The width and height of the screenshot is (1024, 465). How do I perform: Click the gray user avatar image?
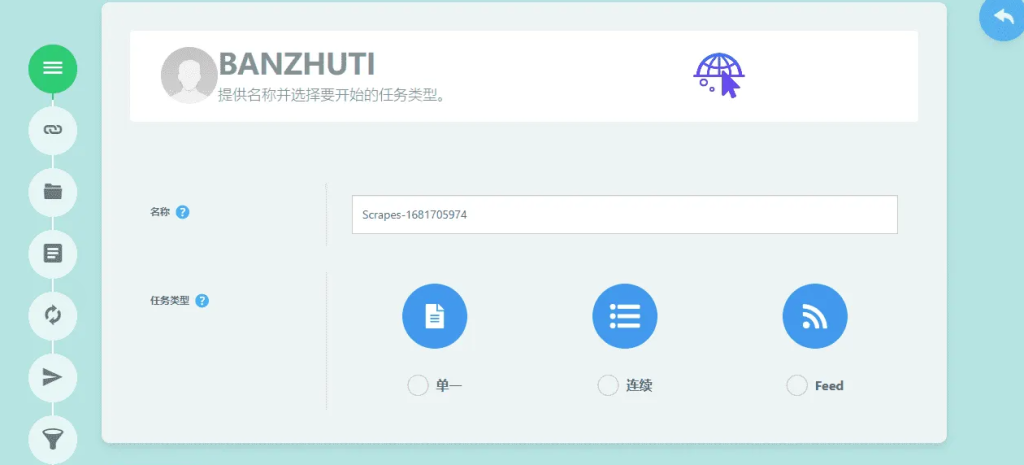[189, 75]
